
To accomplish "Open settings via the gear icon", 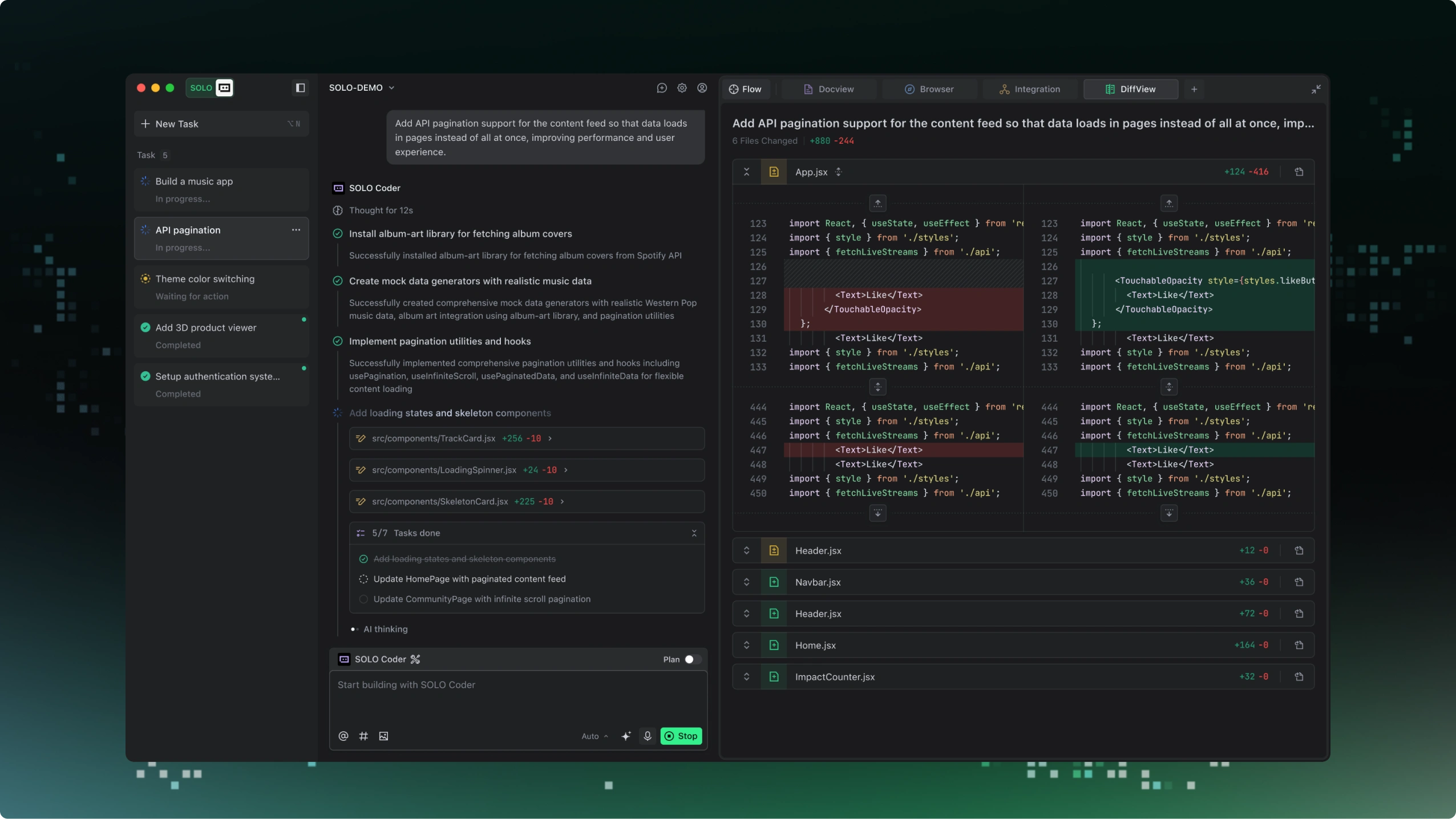I will 681,88.
